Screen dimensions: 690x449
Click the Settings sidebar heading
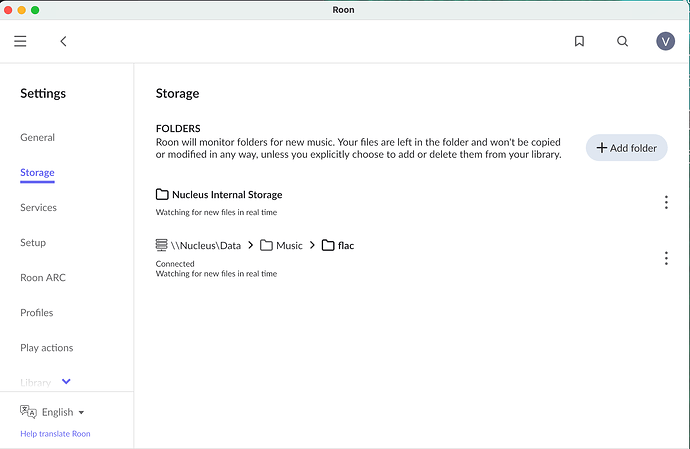coord(43,93)
